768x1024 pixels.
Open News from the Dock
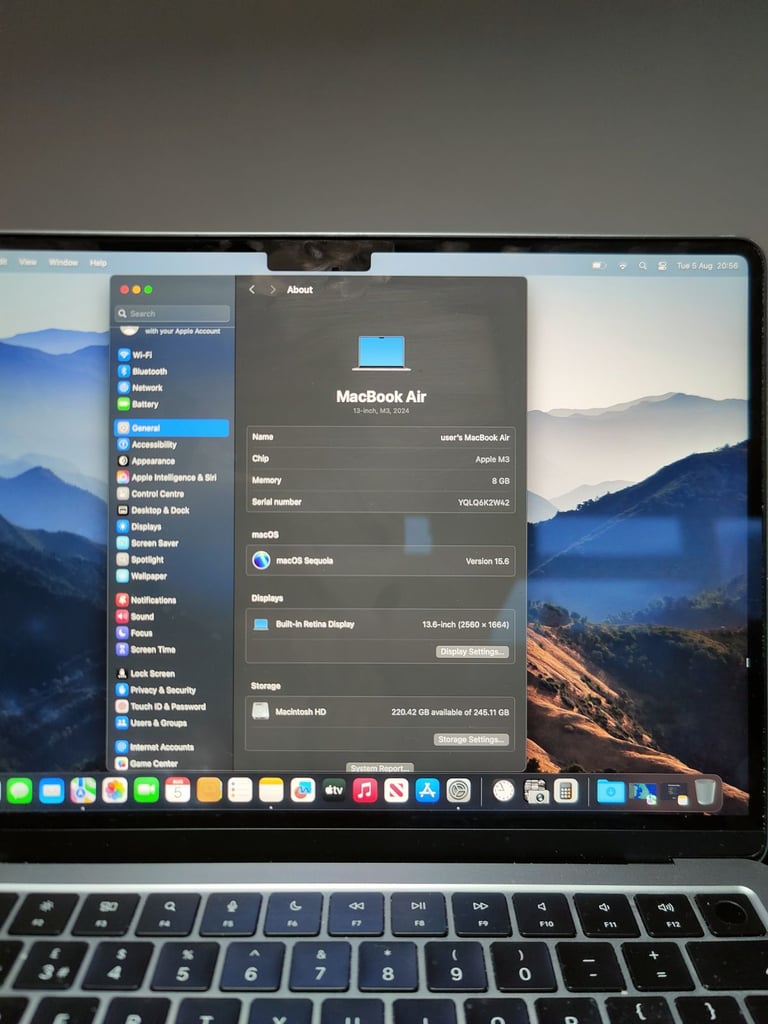[x=396, y=790]
